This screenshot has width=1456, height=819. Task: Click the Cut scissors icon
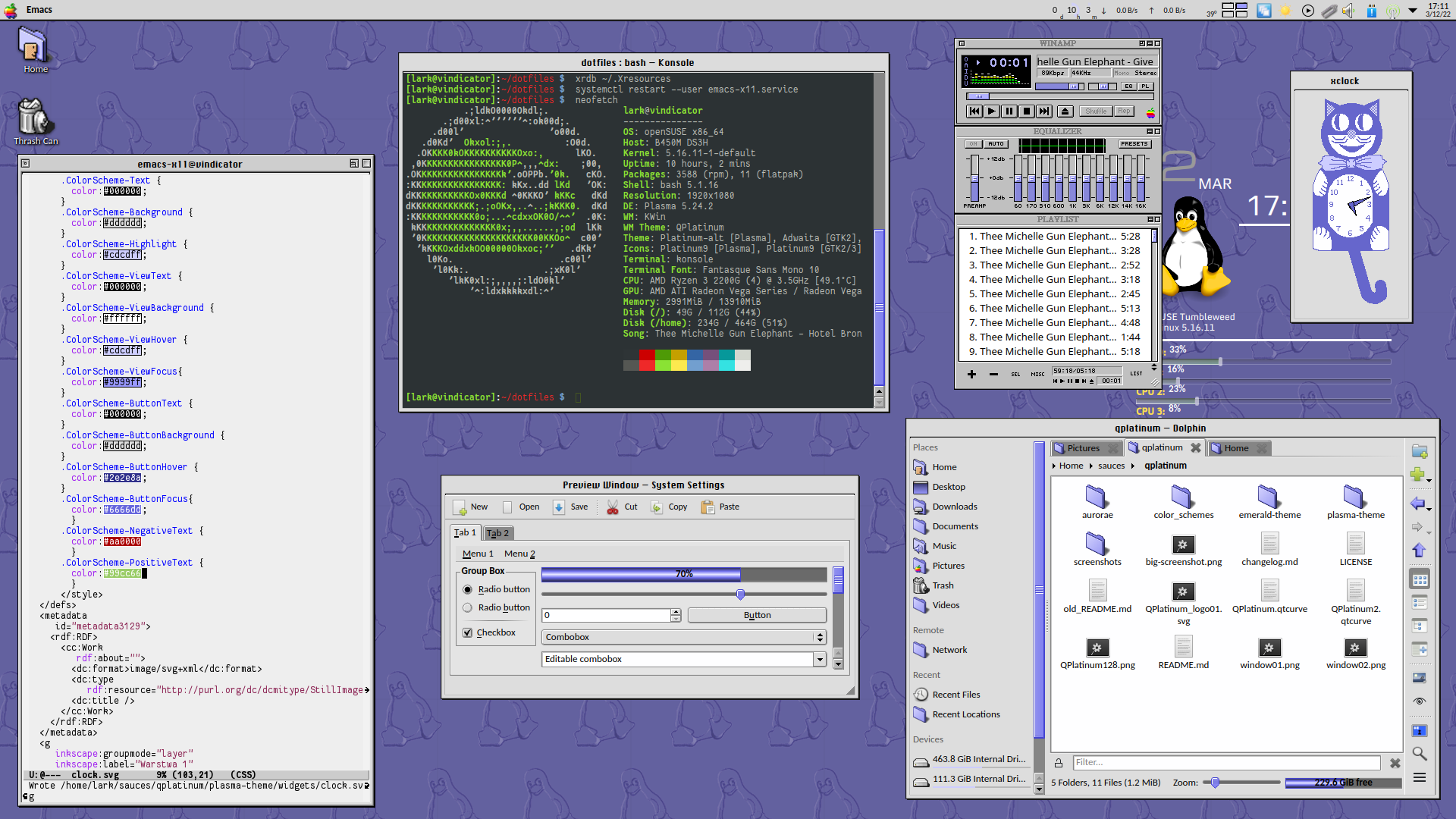point(613,507)
